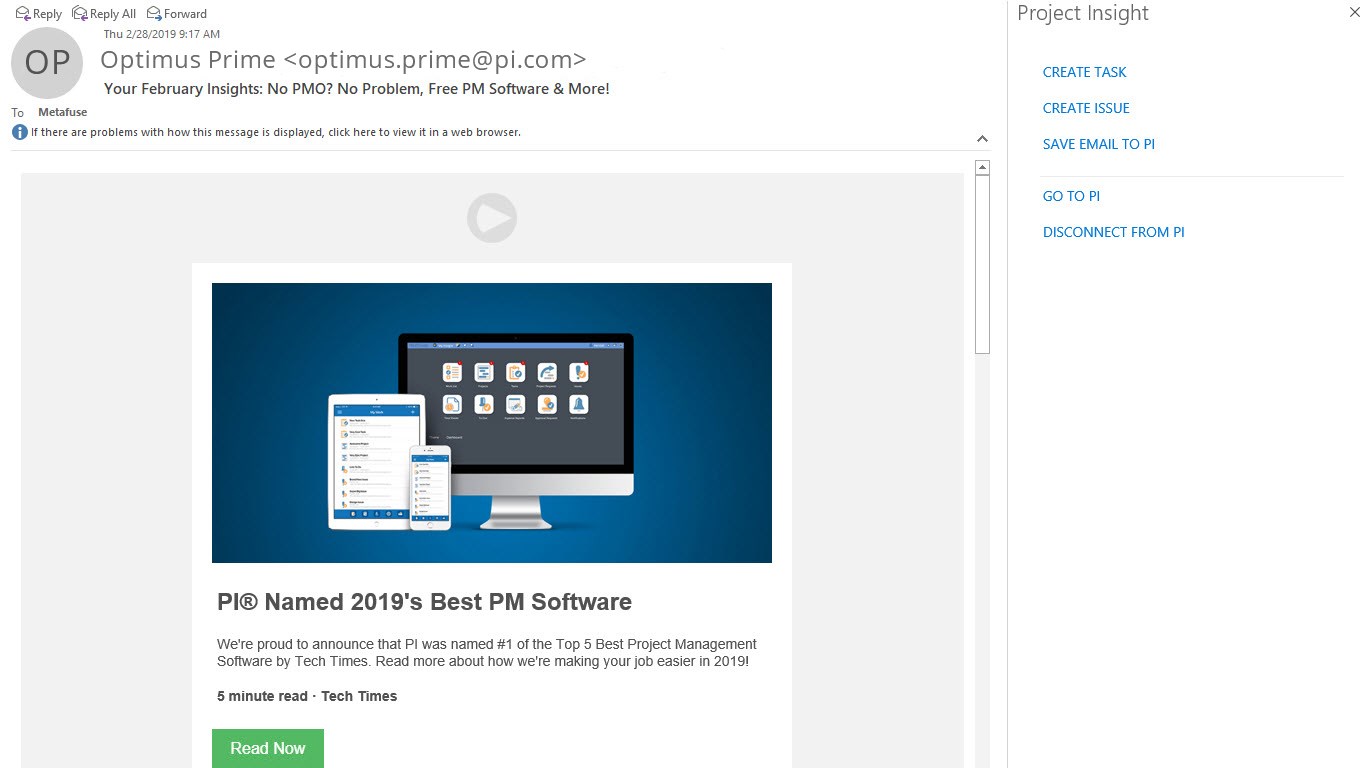
Task: Click the info icon beside display problems message
Action: click(20, 132)
